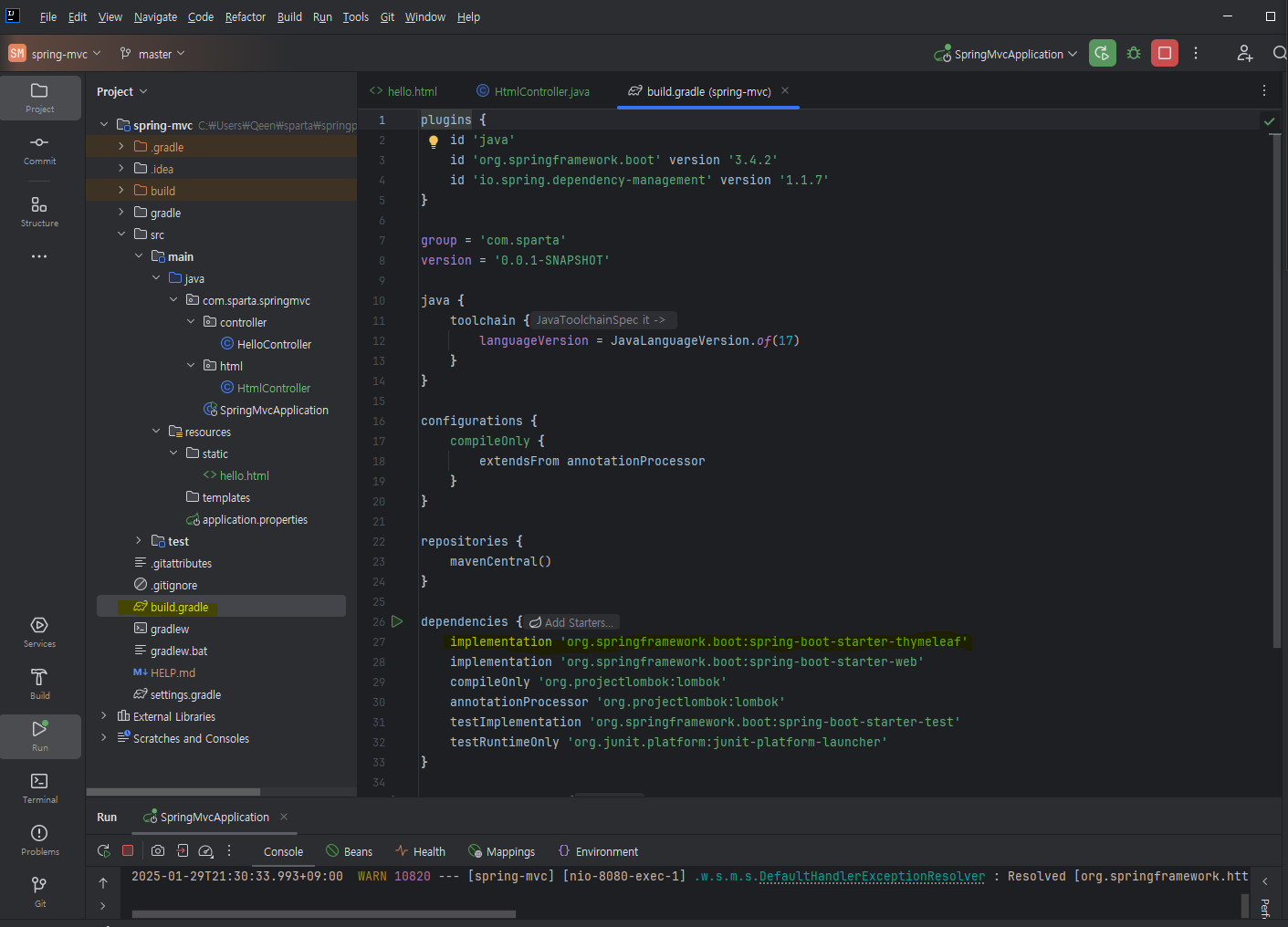Viewport: 1288px width, 927px height.
Task: Close the build.gradle editor tab
Action: [785, 90]
